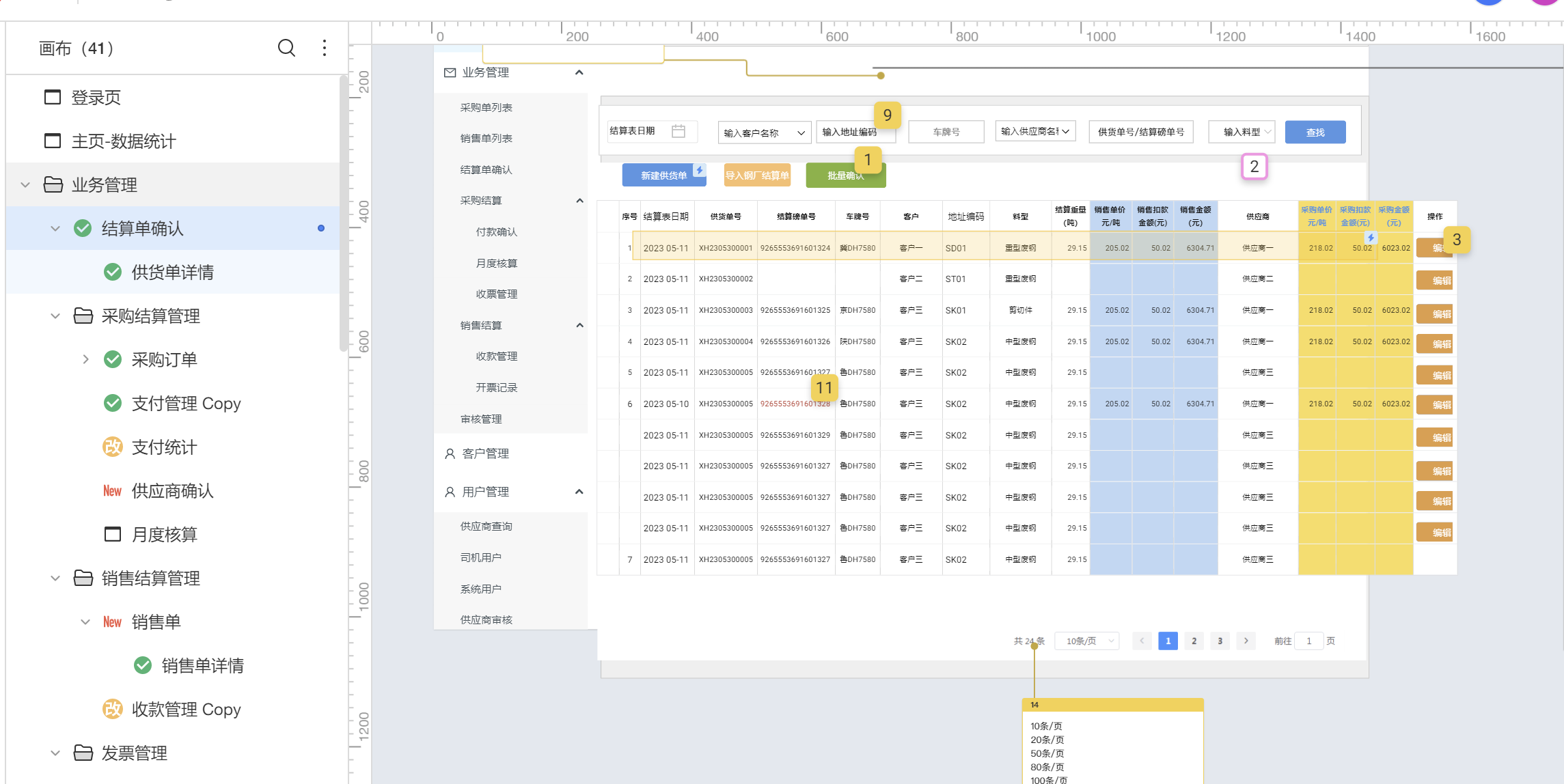Image resolution: width=1564 pixels, height=784 pixels.
Task: Open the calendar icon in 结算表日期 field
Action: pyautogui.click(x=678, y=131)
